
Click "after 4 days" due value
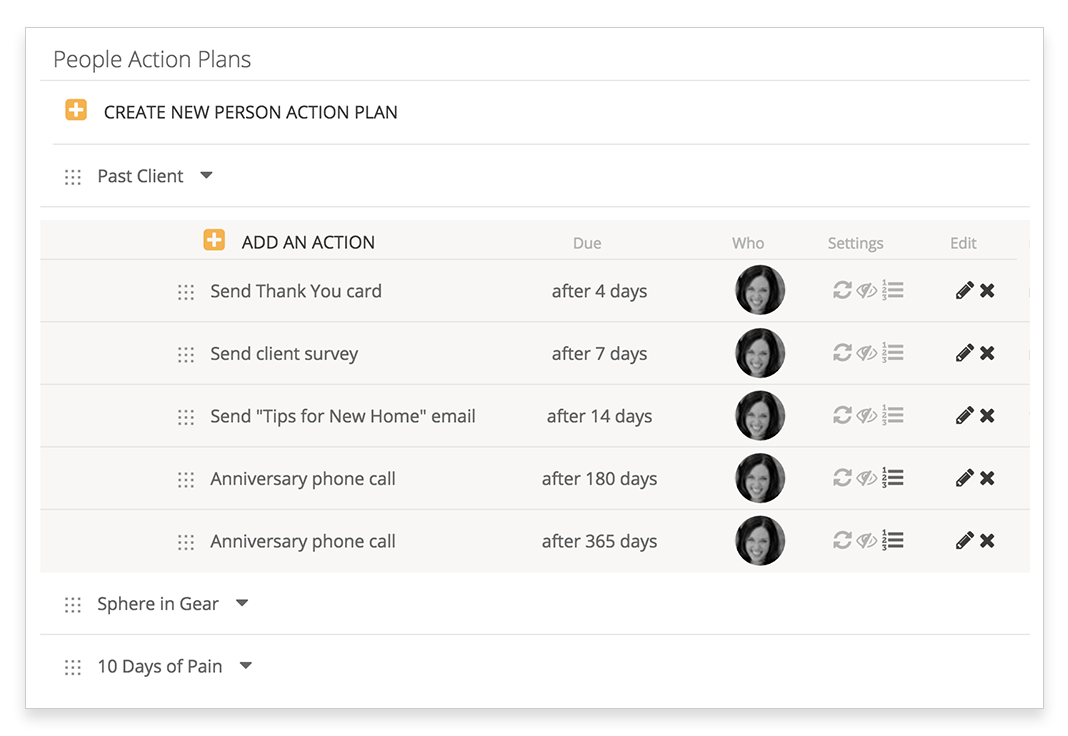(x=599, y=291)
